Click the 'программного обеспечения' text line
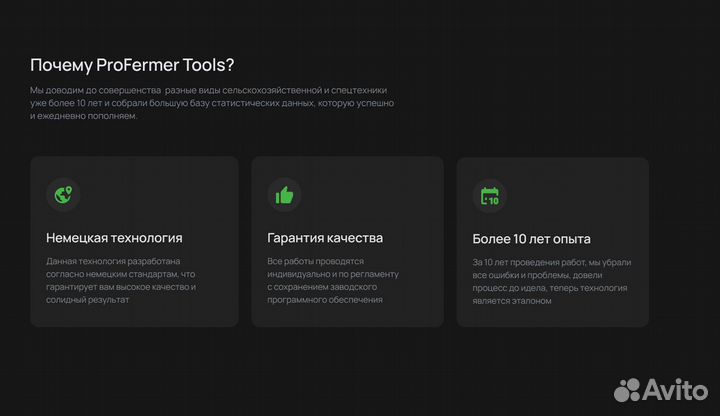The height and width of the screenshot is (416, 720). 325,300
